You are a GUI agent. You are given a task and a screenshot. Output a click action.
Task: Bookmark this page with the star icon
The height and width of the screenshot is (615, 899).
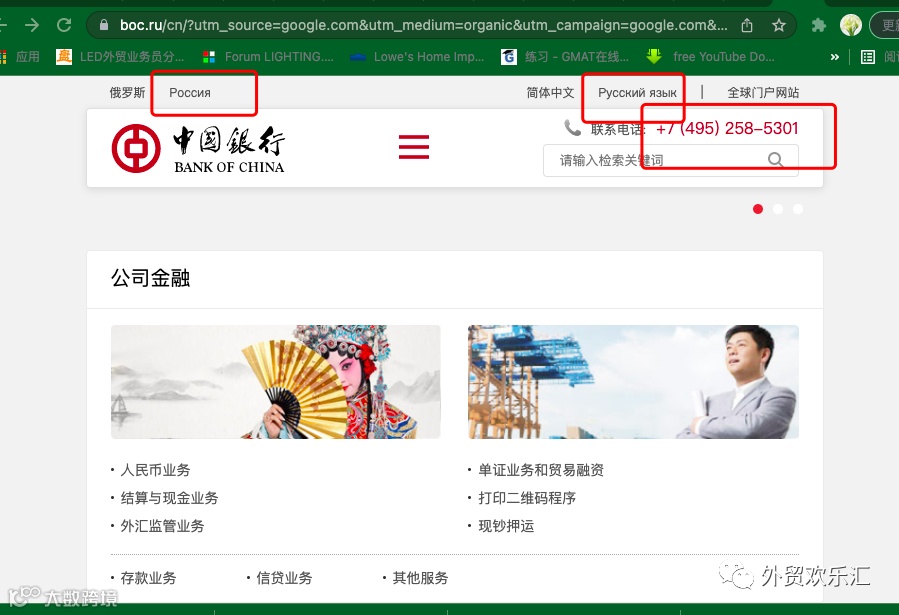[778, 25]
